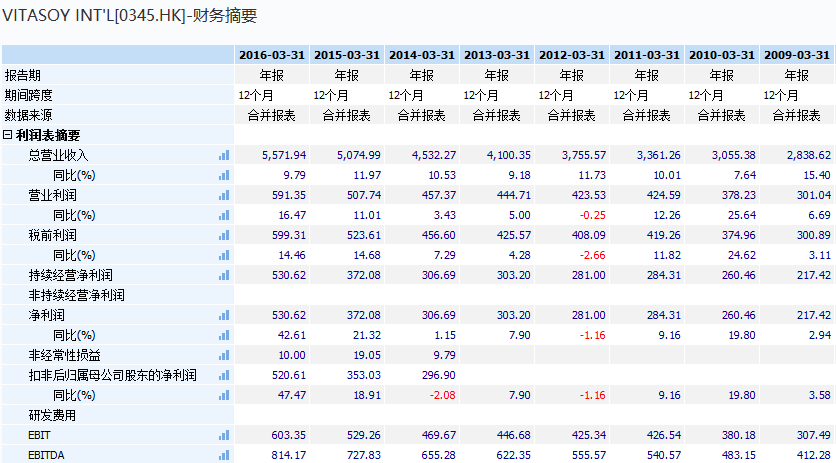Open chart icon for 扣非后归属母公司股东的净利润 row
Screen dimensions: 836x463
(224, 375)
